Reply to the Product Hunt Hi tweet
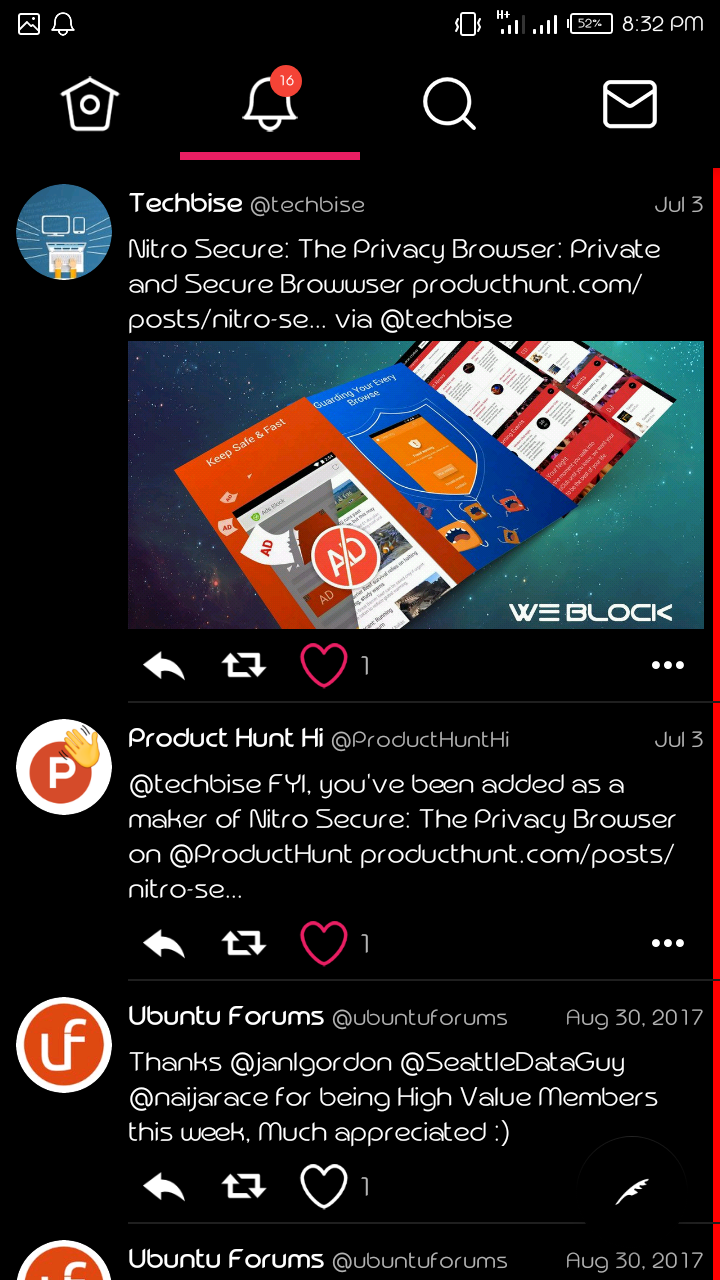The image size is (720, 1280). coord(164,943)
